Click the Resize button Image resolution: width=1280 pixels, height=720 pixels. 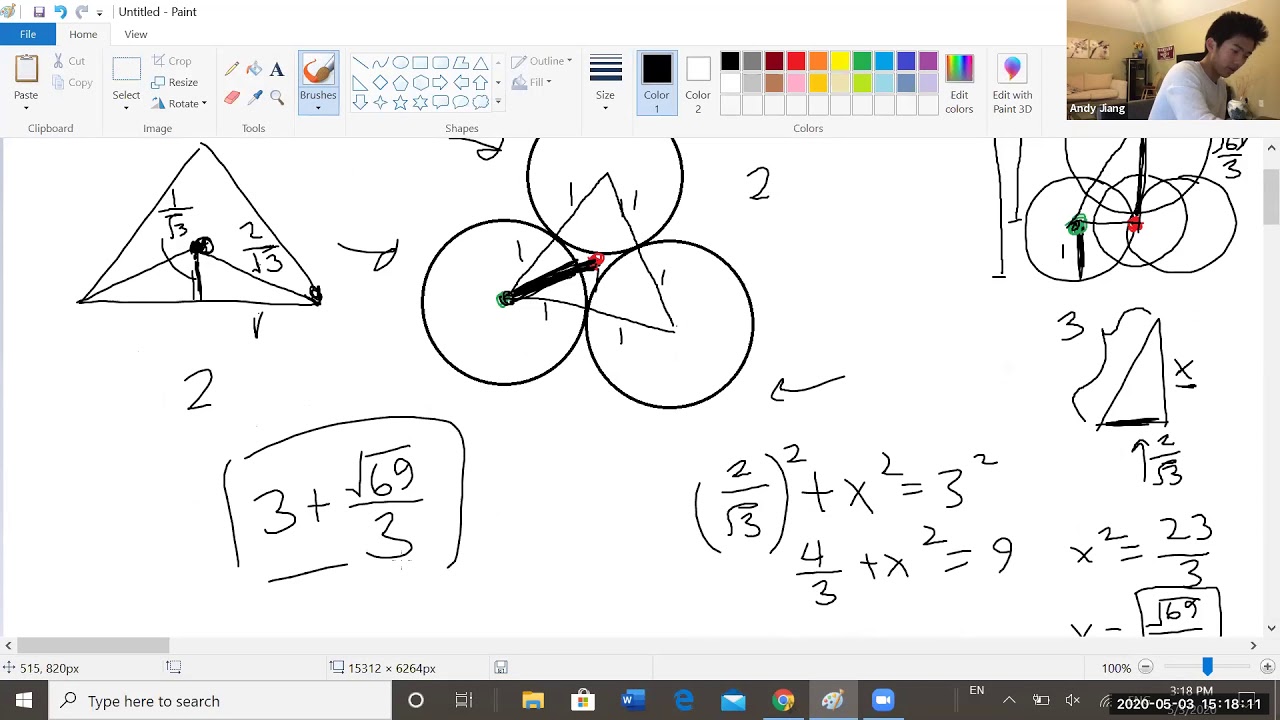click(175, 82)
